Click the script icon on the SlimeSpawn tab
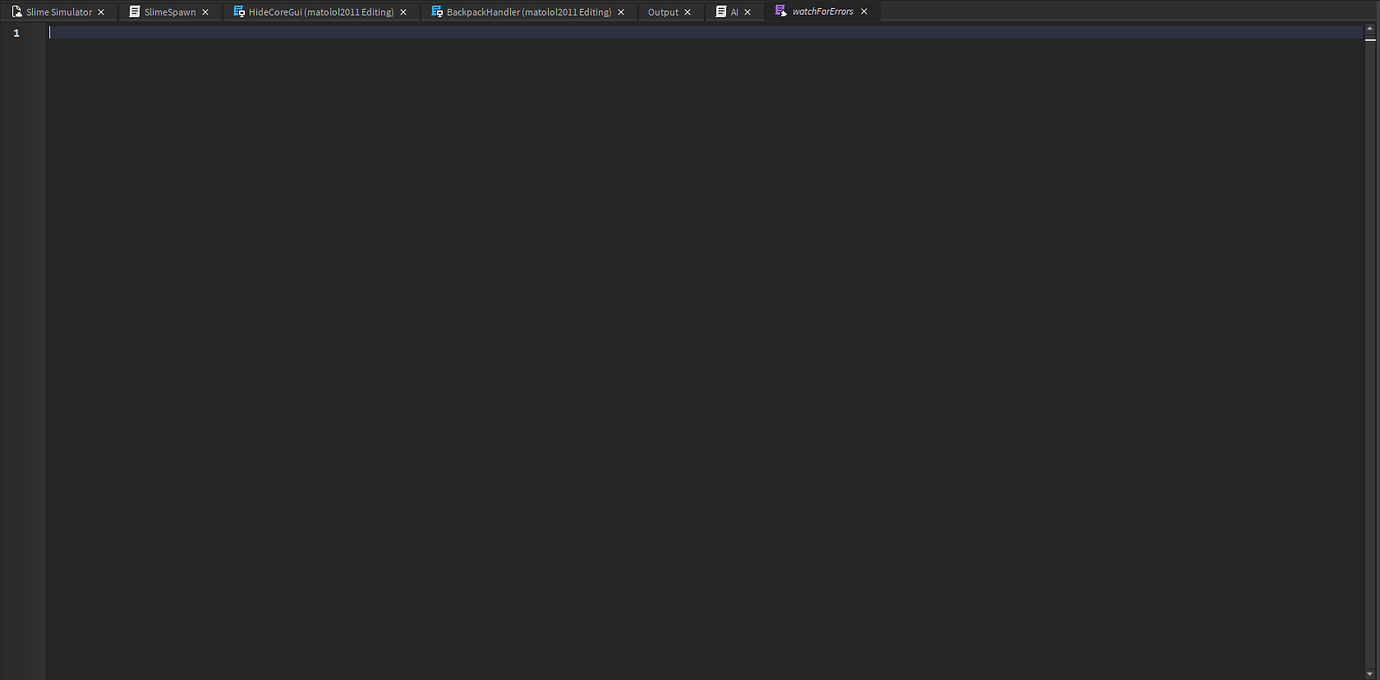The image size is (1380, 680). (x=134, y=11)
